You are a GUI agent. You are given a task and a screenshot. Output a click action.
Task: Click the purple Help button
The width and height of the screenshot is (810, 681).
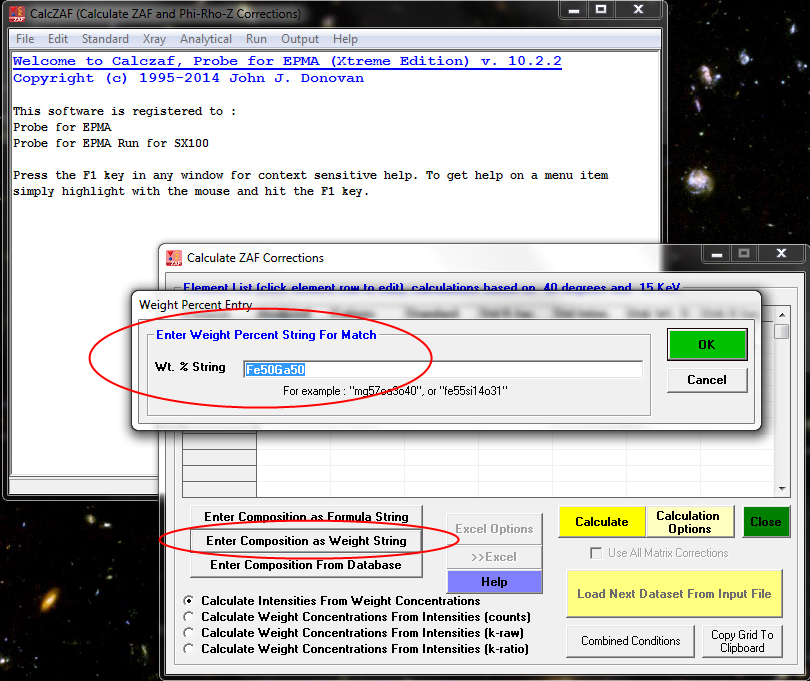(494, 582)
